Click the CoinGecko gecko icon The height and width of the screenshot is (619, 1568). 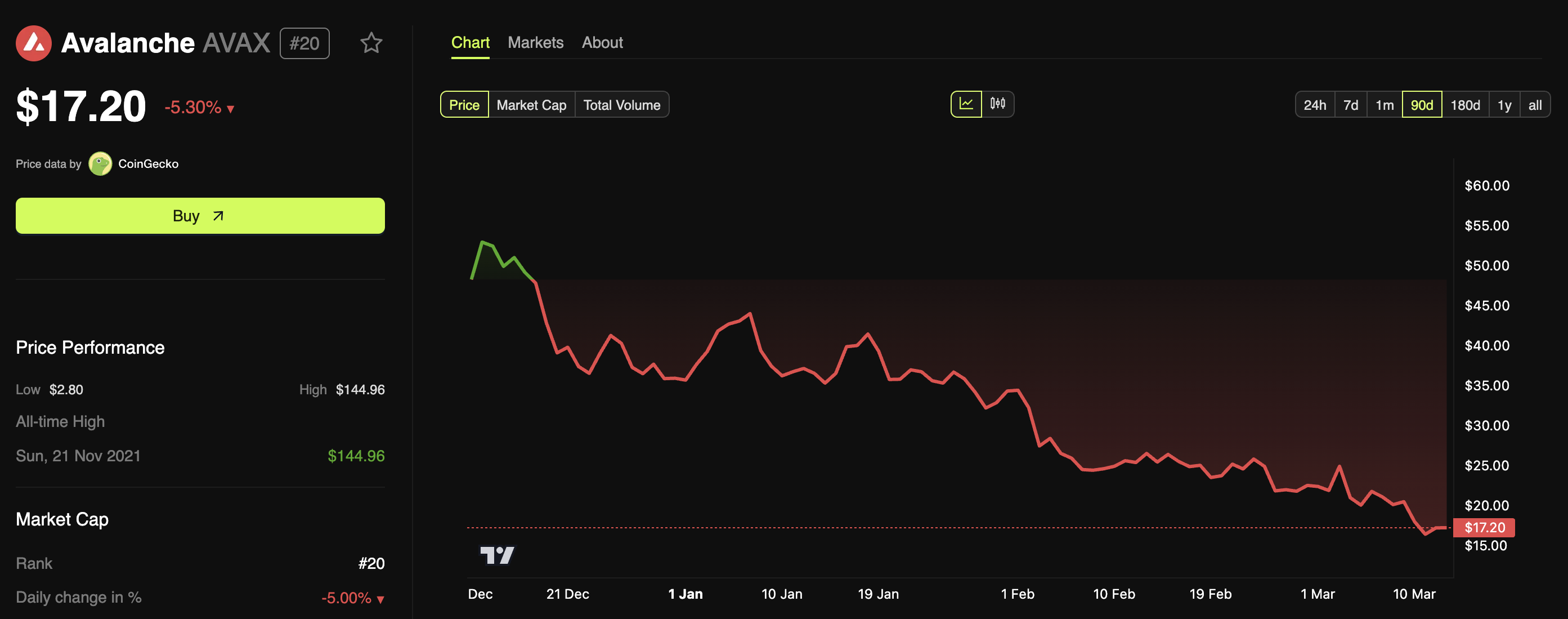click(x=100, y=164)
